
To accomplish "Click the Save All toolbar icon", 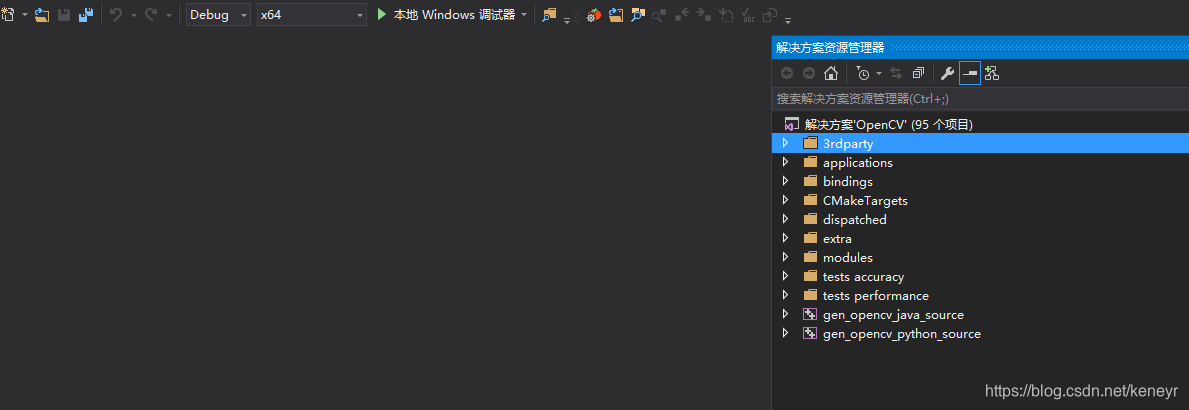I will point(86,14).
